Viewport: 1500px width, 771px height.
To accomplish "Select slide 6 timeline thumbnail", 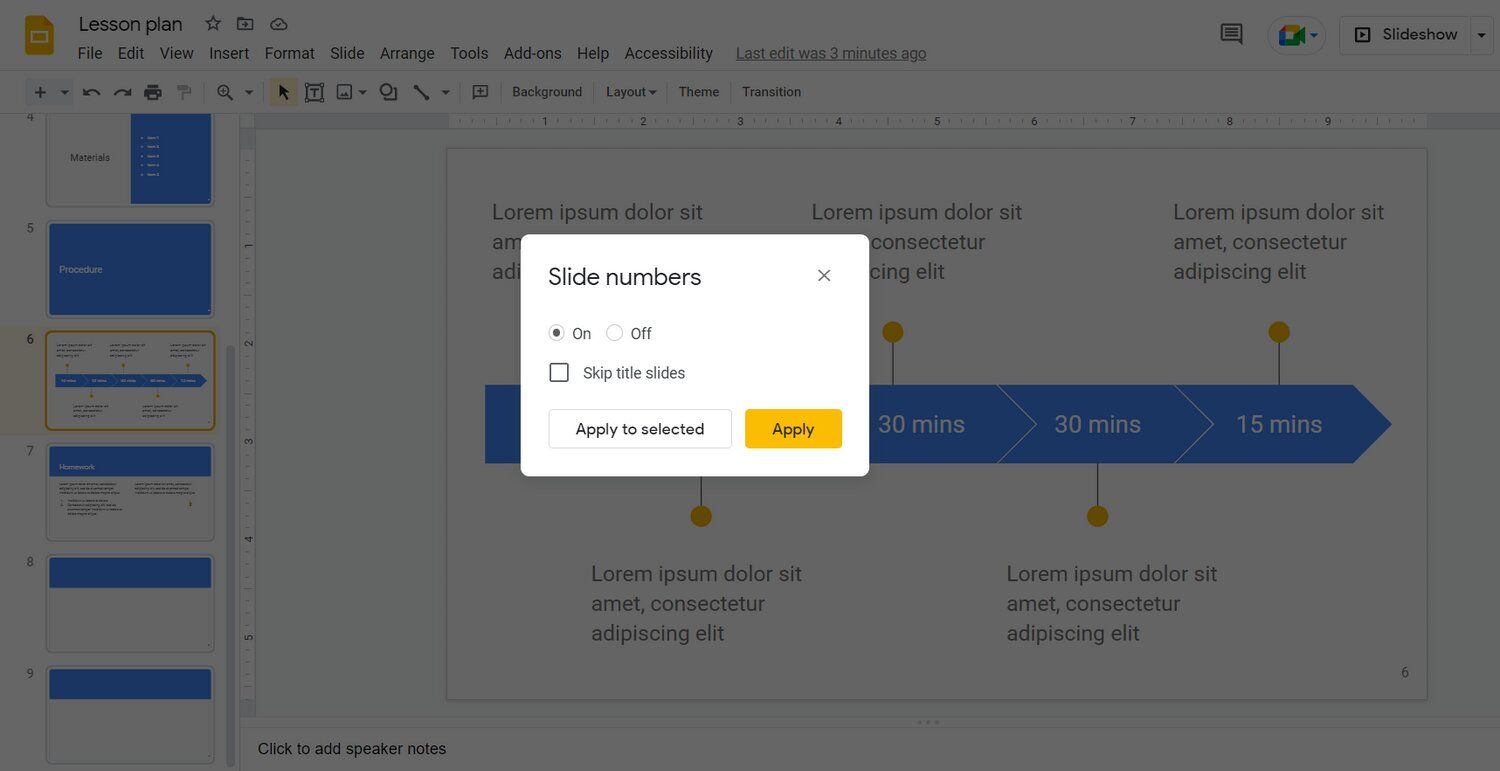I will (x=130, y=380).
